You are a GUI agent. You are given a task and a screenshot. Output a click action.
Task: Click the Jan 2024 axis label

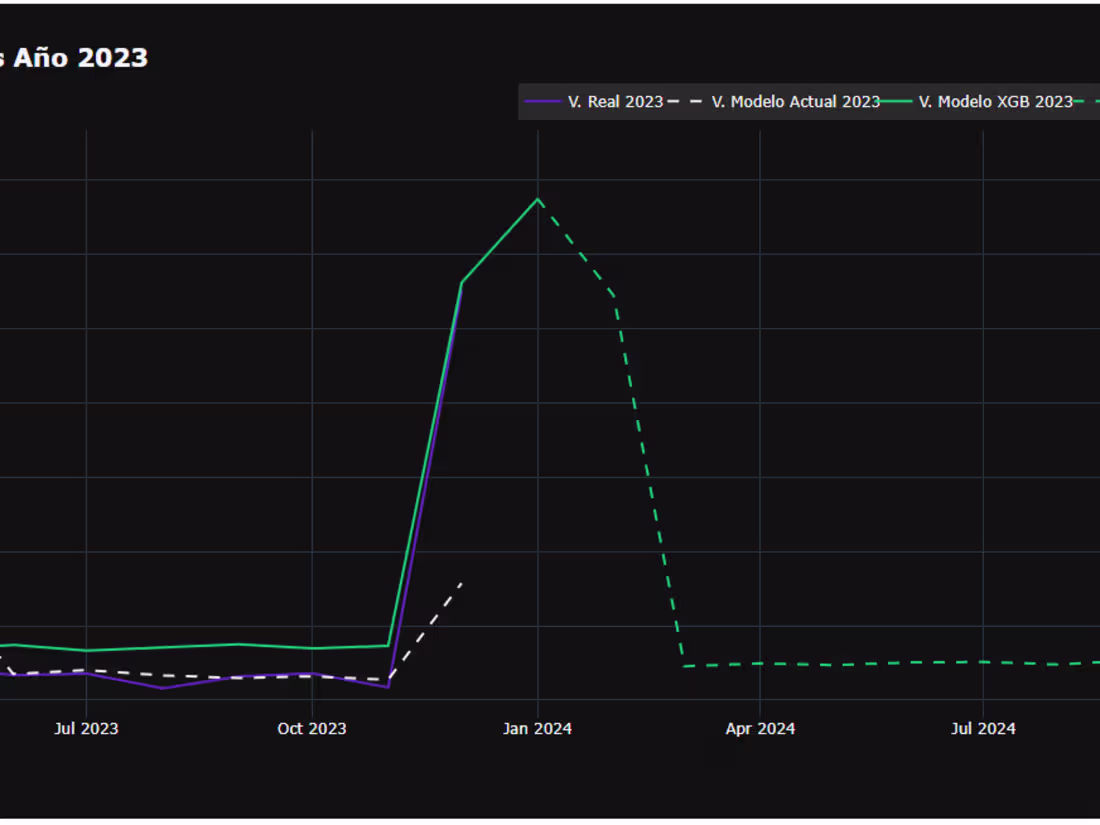tap(537, 729)
